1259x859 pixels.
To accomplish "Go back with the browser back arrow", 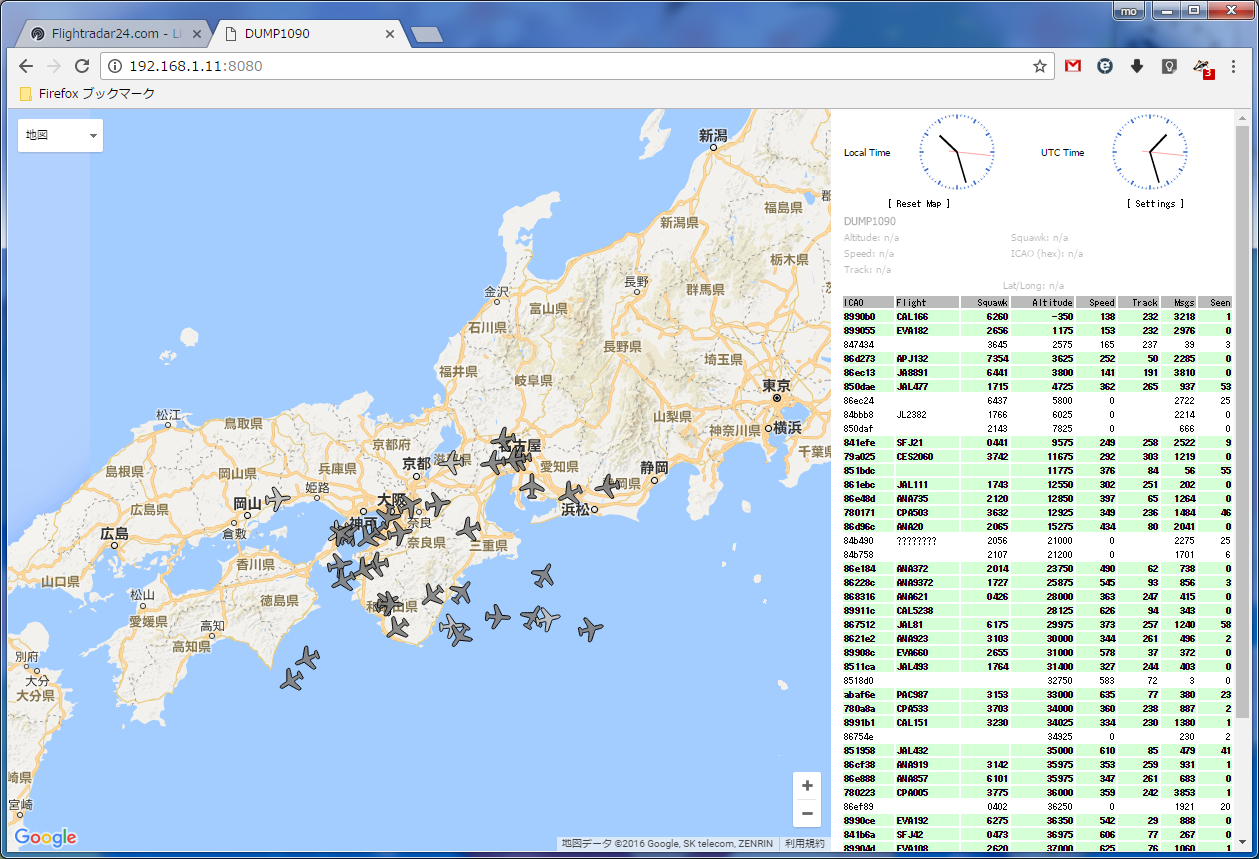I will point(26,66).
